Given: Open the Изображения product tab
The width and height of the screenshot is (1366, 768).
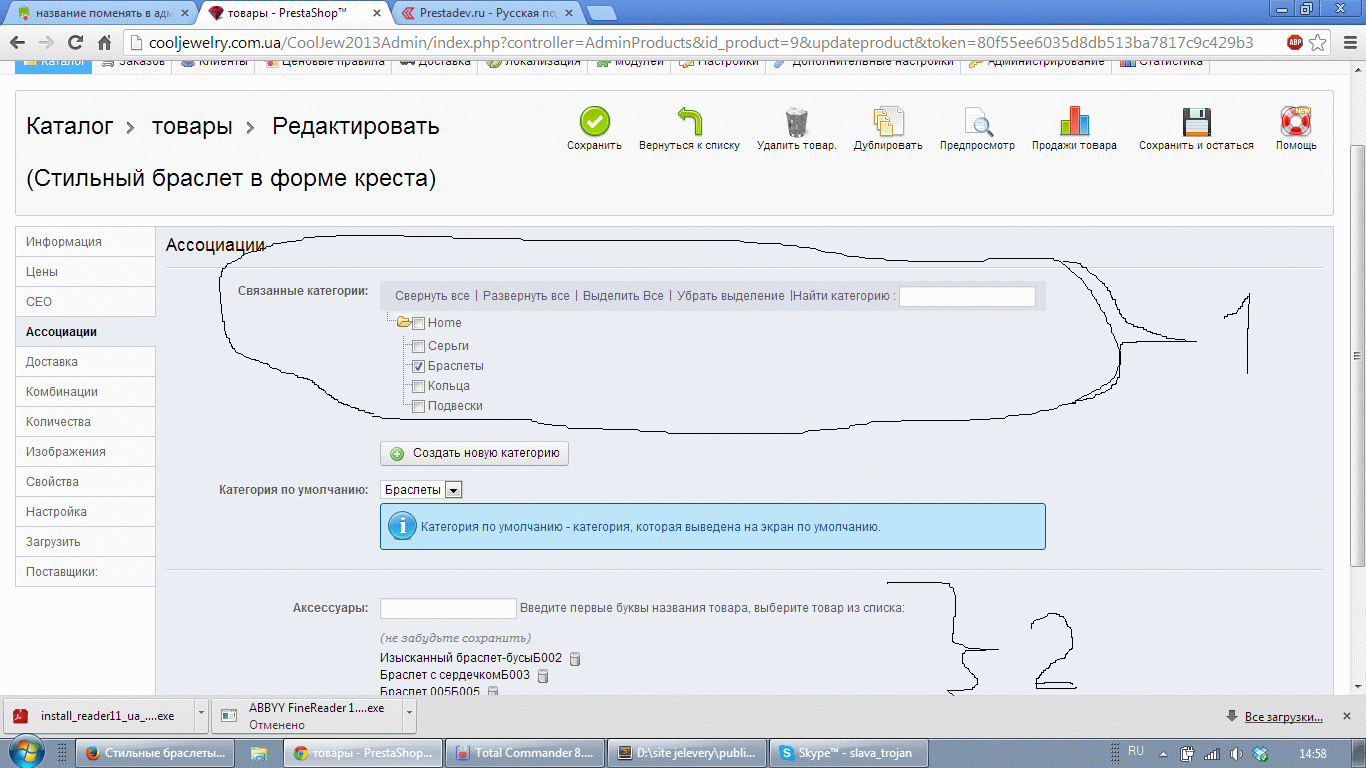Looking at the screenshot, I should 85,452.
